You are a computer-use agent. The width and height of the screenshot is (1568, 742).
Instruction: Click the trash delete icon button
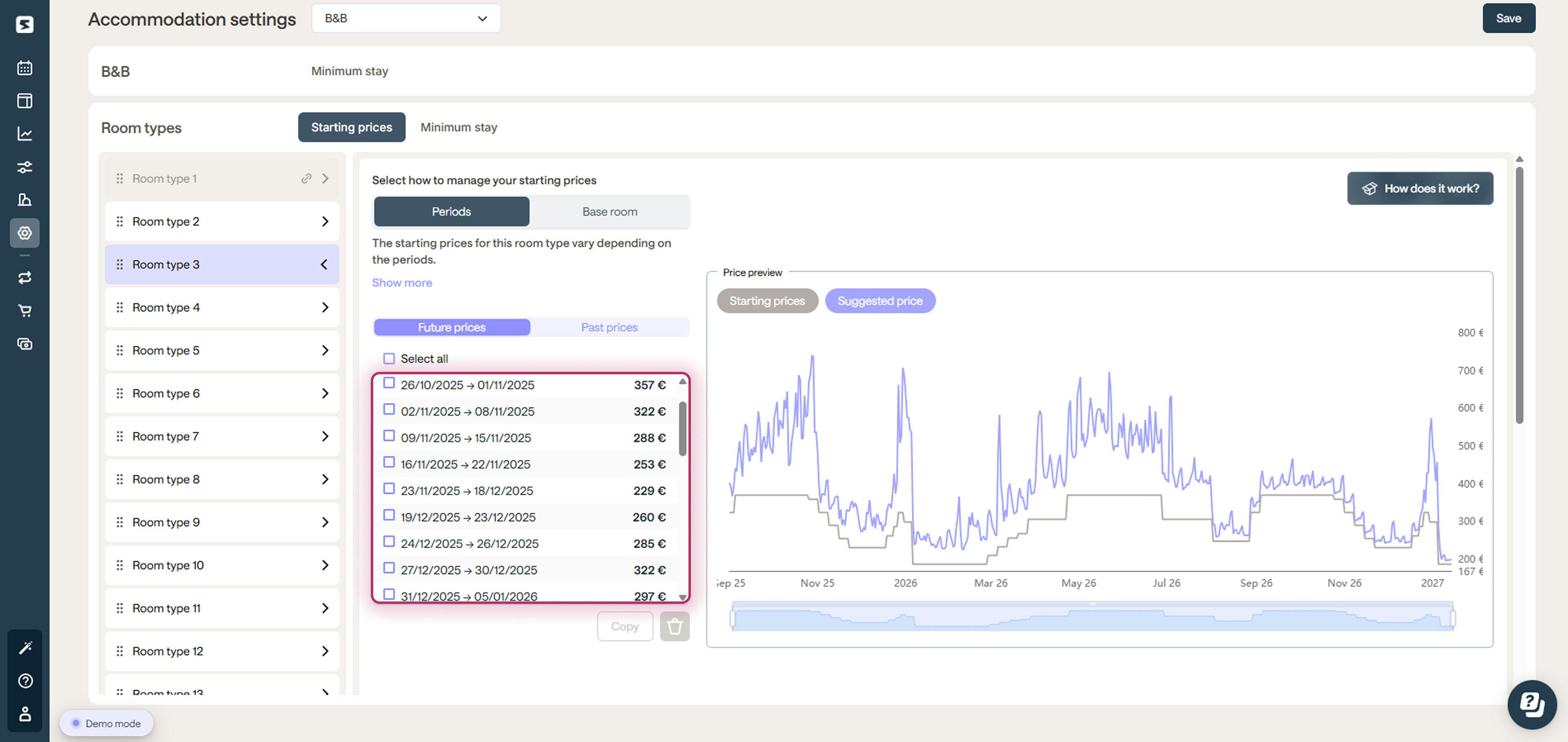click(675, 626)
